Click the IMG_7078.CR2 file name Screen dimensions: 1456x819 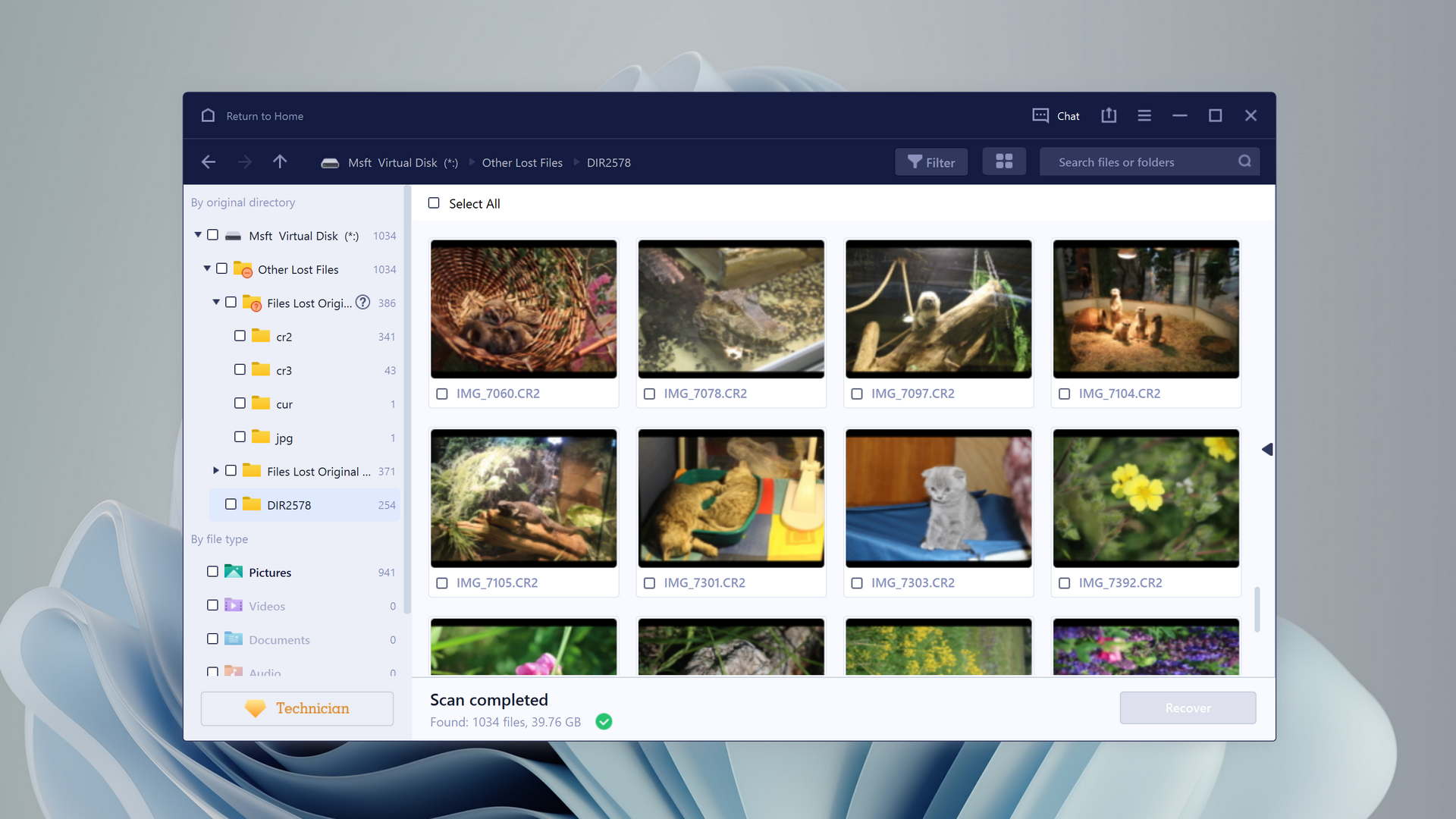pos(705,394)
